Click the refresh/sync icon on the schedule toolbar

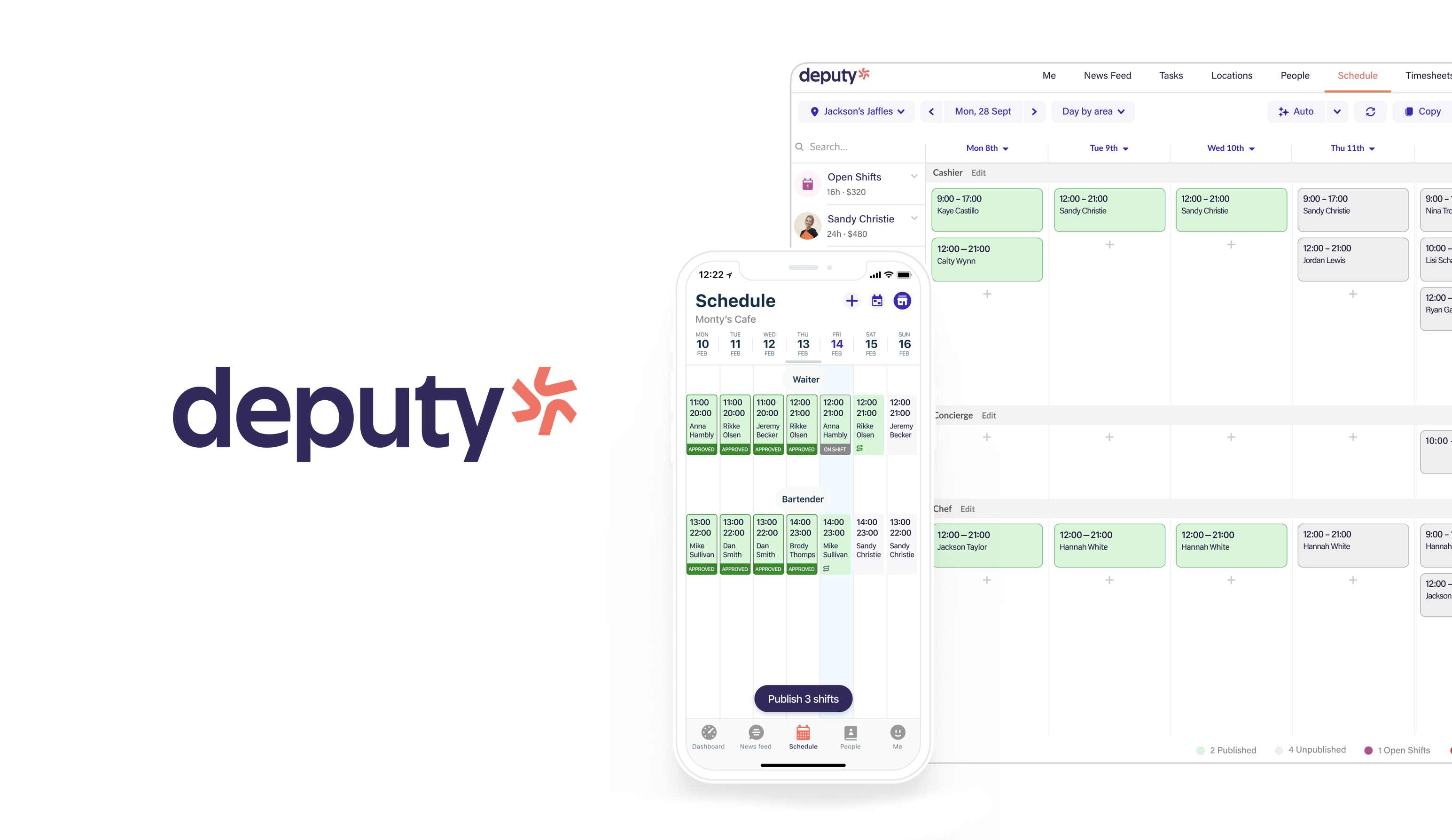point(1371,111)
